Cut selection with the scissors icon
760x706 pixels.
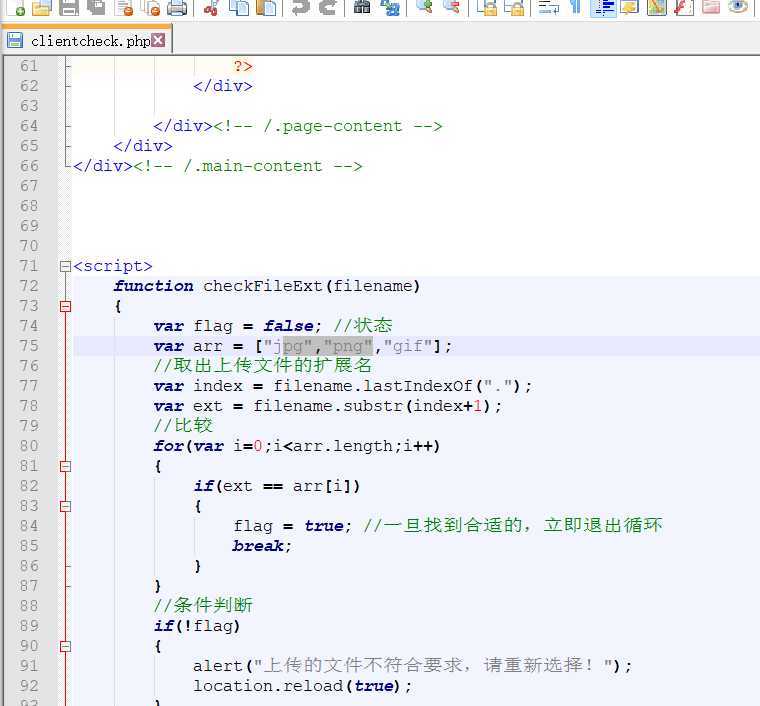point(211,7)
